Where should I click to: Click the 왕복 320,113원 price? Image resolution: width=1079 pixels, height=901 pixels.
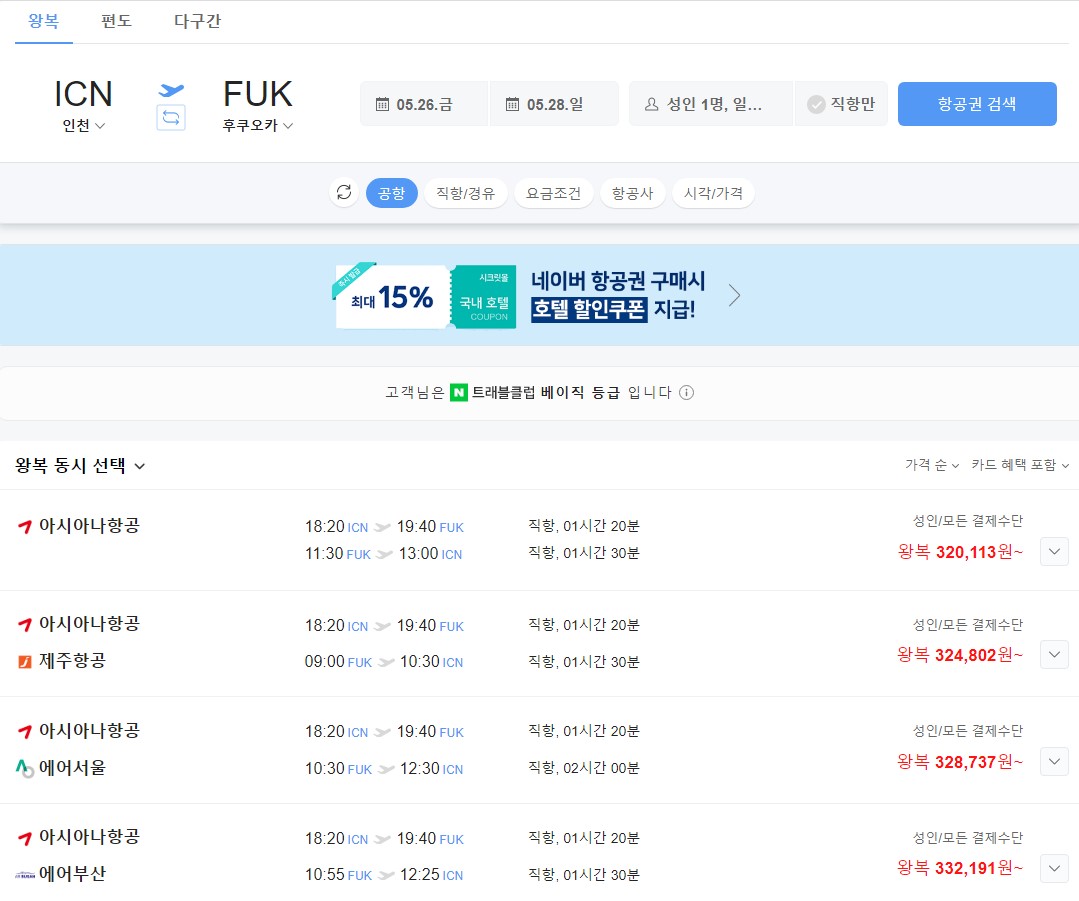pos(960,552)
